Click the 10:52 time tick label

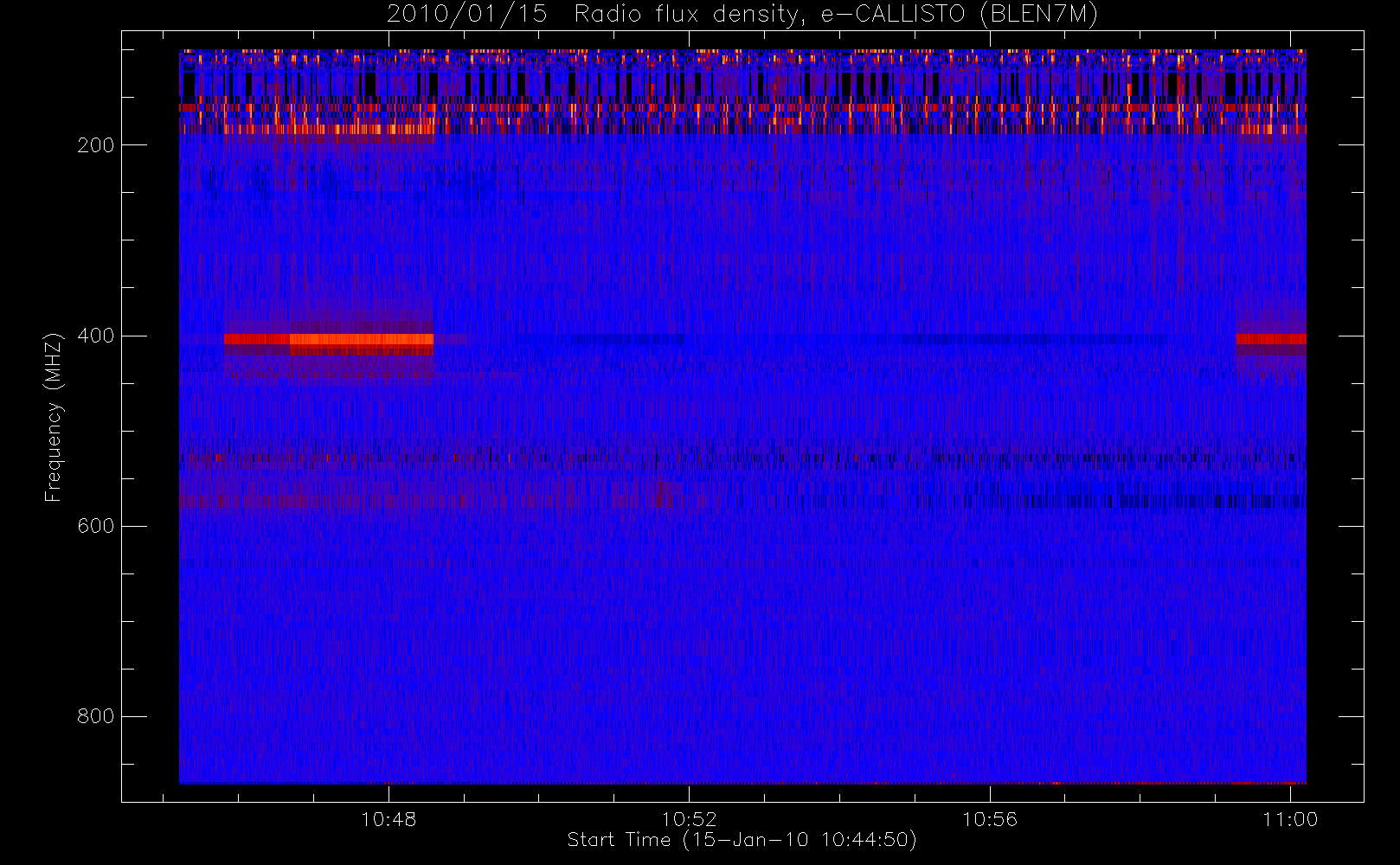[689, 819]
